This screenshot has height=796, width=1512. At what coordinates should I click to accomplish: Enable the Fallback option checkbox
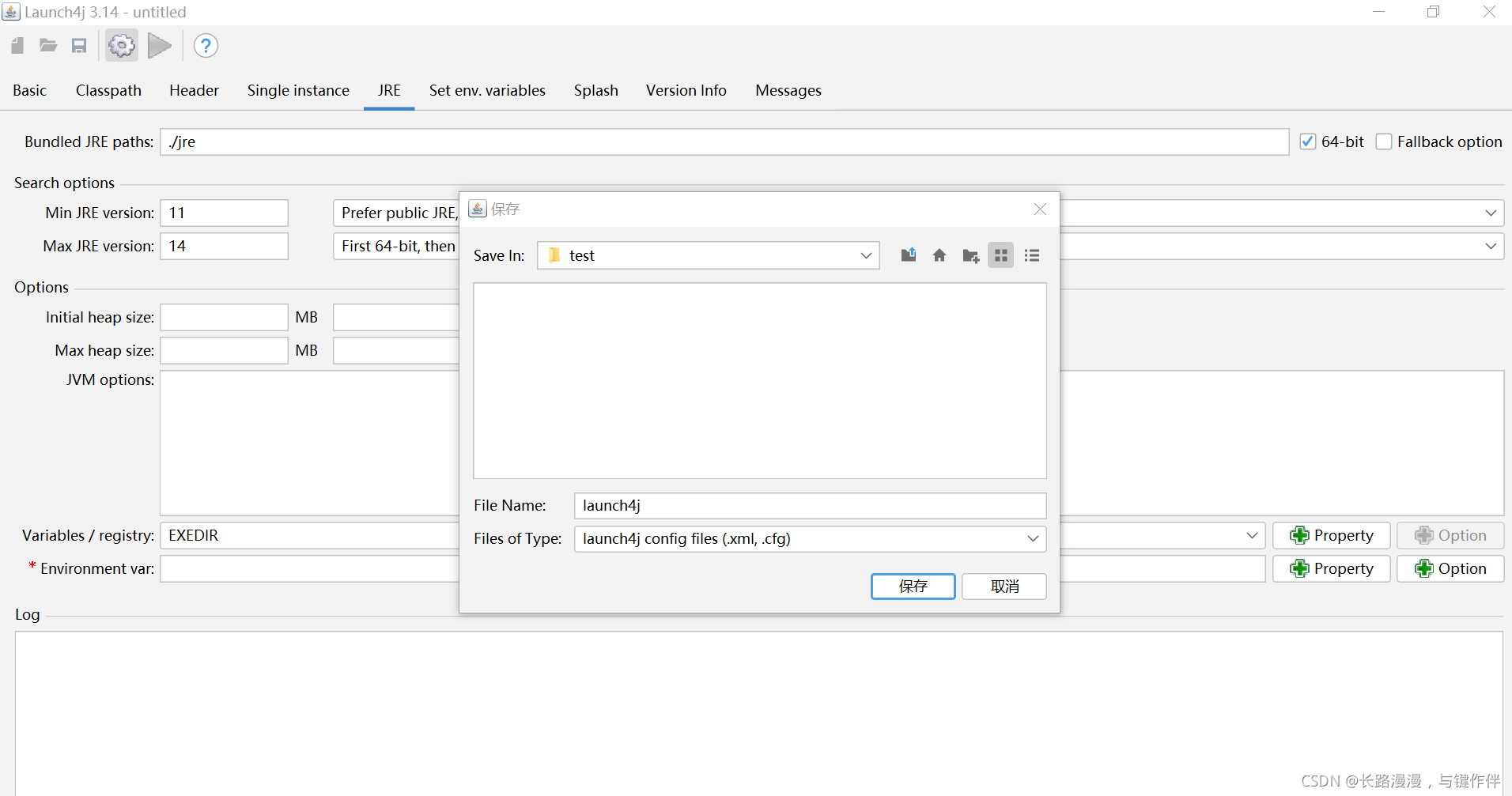pyautogui.click(x=1384, y=141)
